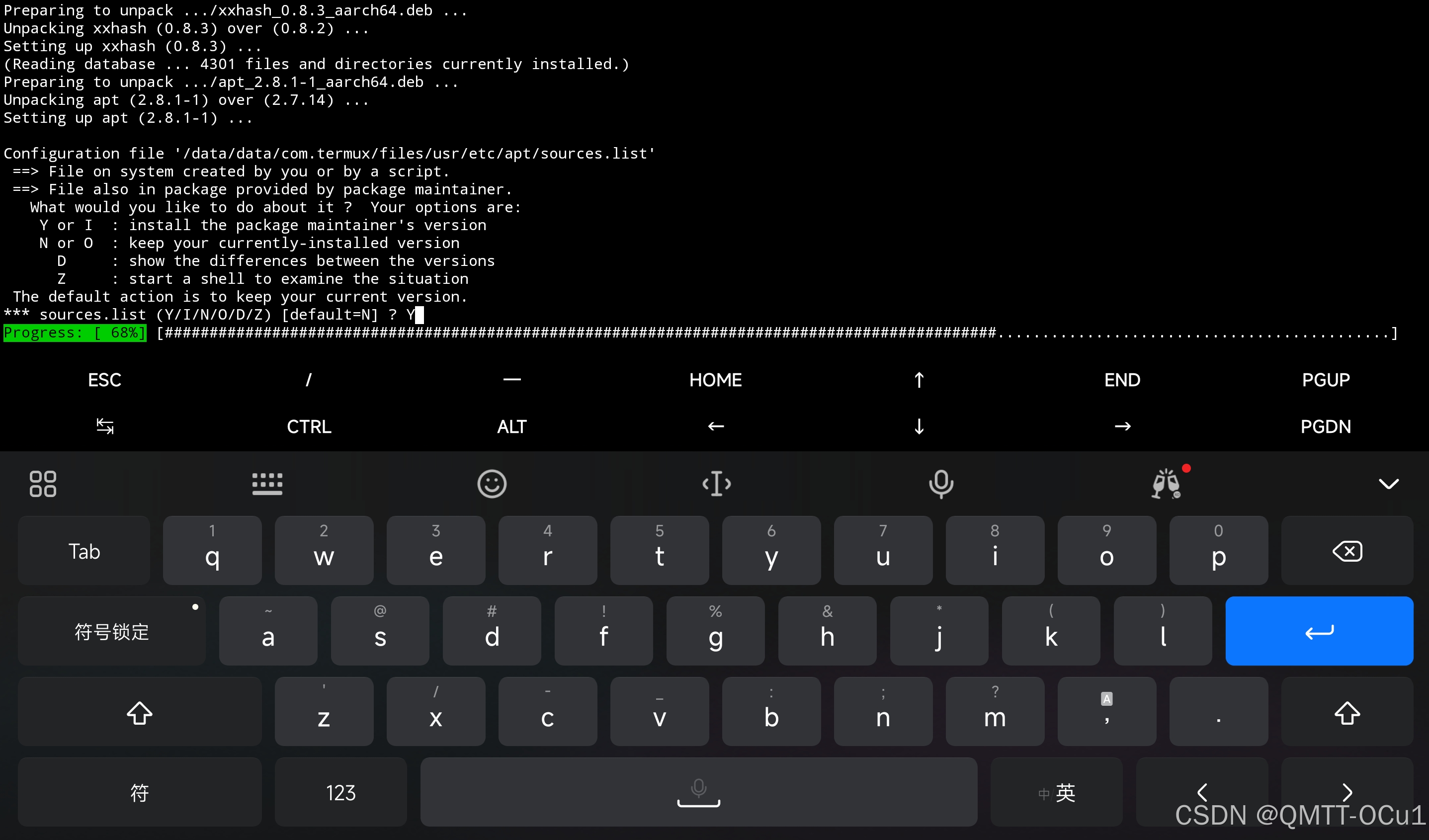Image resolution: width=1429 pixels, height=840 pixels.
Task: Switch to the 123 numeric keyboard
Action: click(340, 792)
